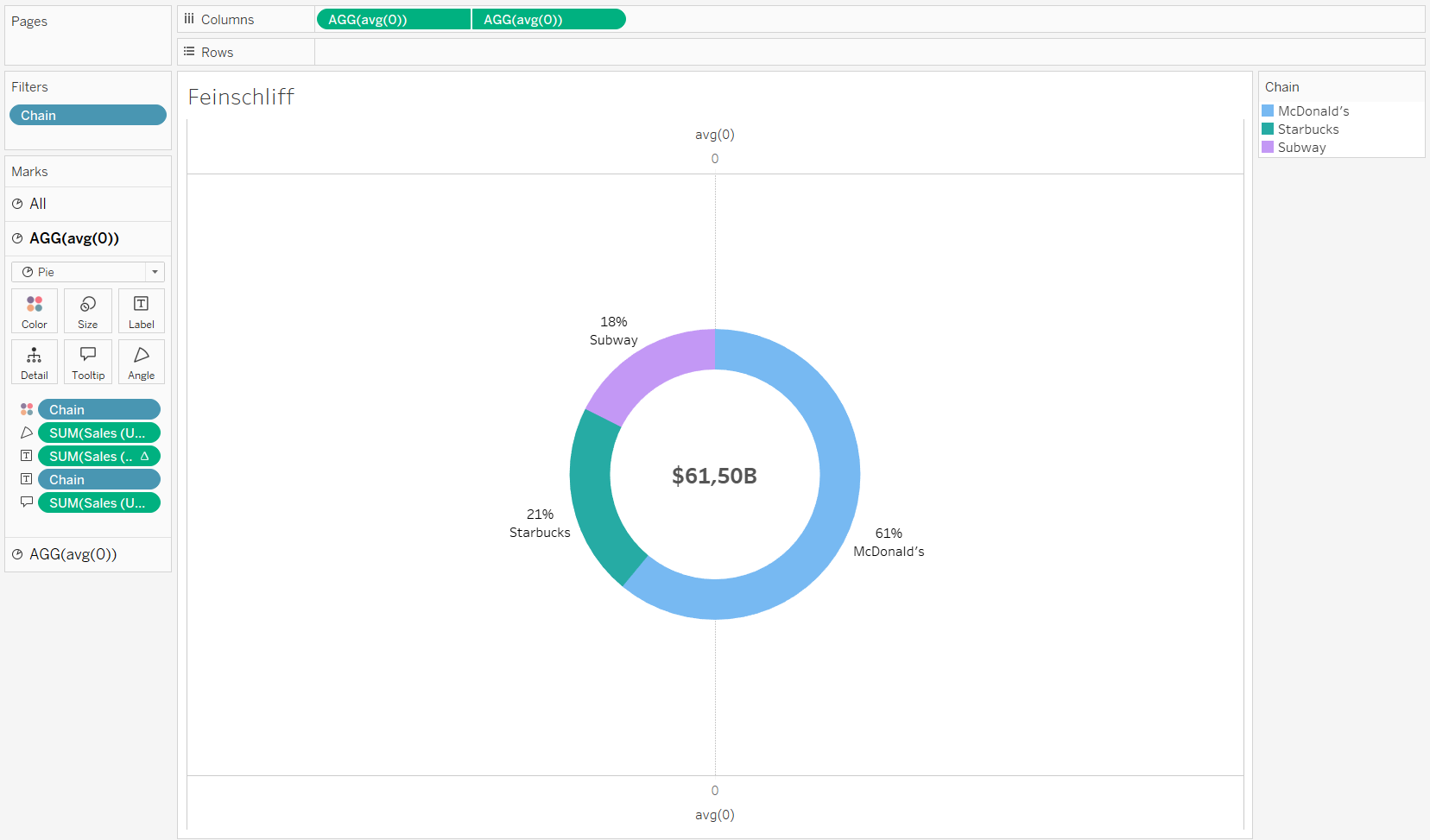This screenshot has width=1430, height=840.
Task: Click the 18% Subway mark label
Action: click(x=614, y=331)
